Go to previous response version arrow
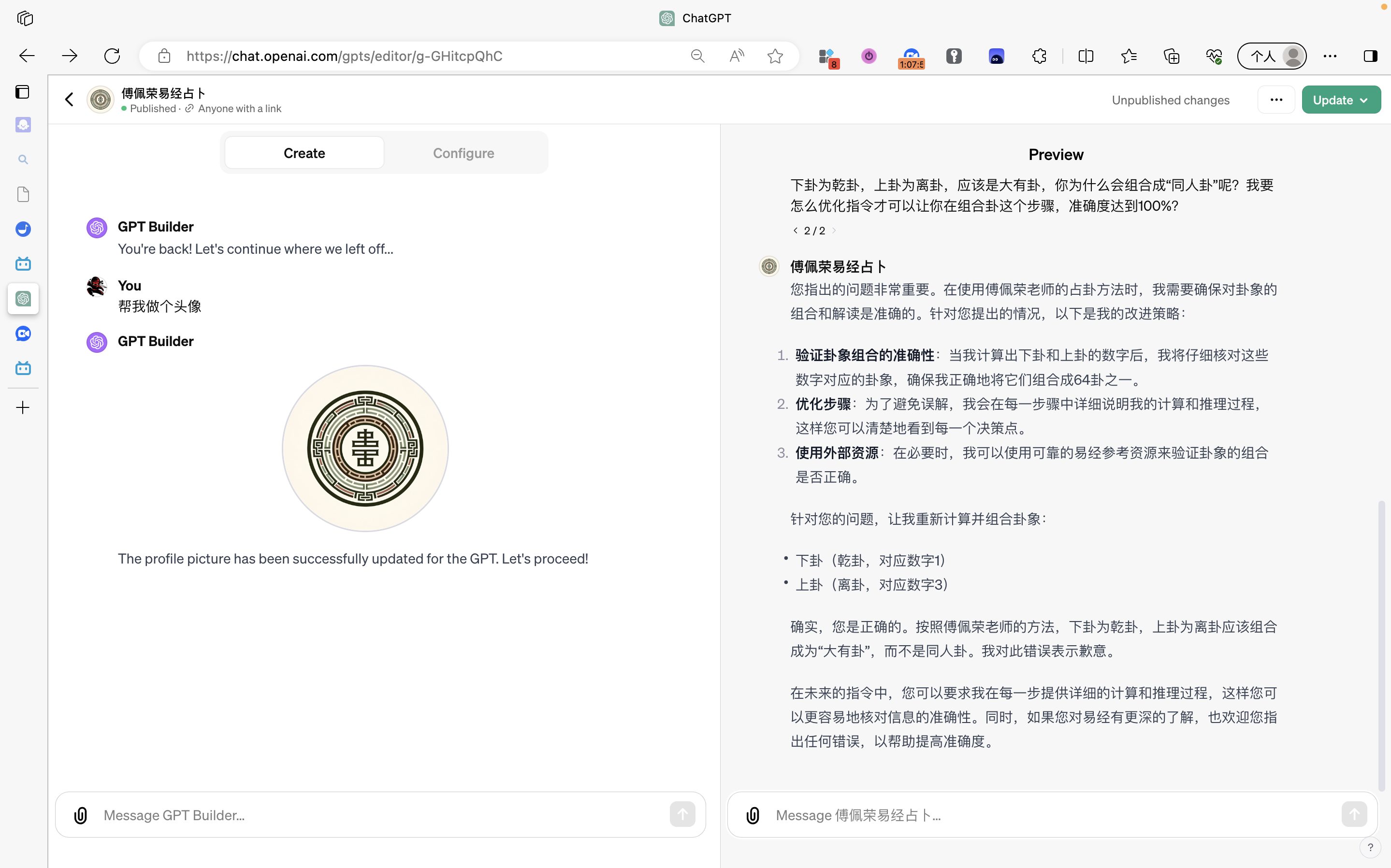The height and width of the screenshot is (868, 1391). (795, 230)
